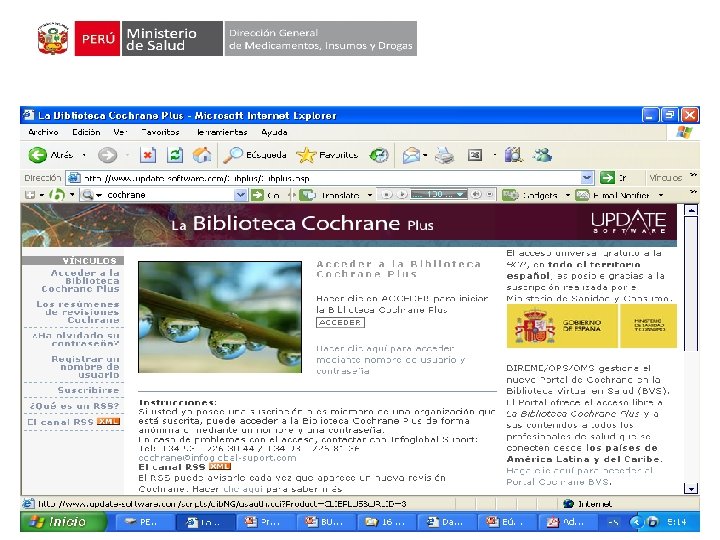
Task: Open the Archivo menu
Action: 43,132
